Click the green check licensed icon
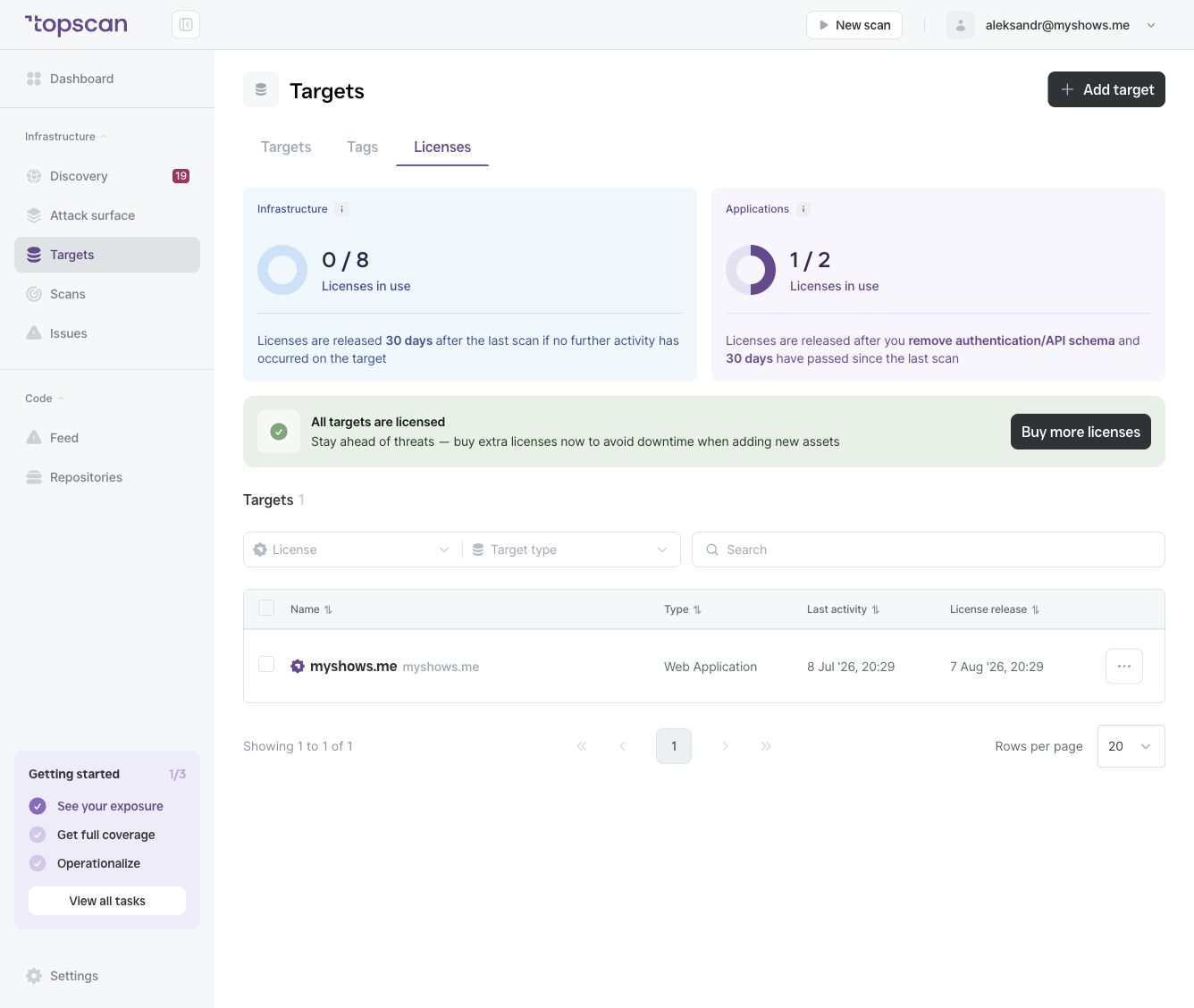The height and width of the screenshot is (1008, 1194). coord(279,432)
